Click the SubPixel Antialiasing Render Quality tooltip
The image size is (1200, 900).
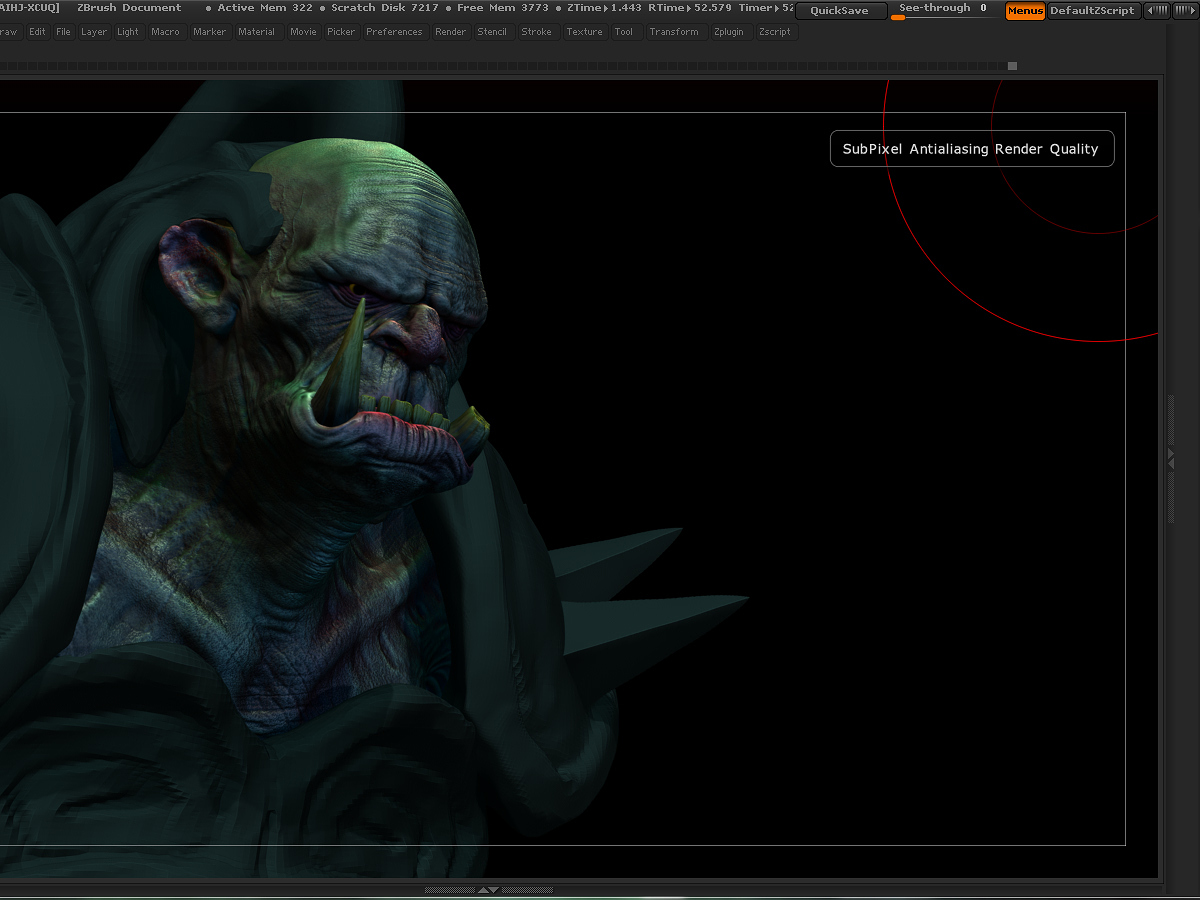pyautogui.click(x=972, y=149)
